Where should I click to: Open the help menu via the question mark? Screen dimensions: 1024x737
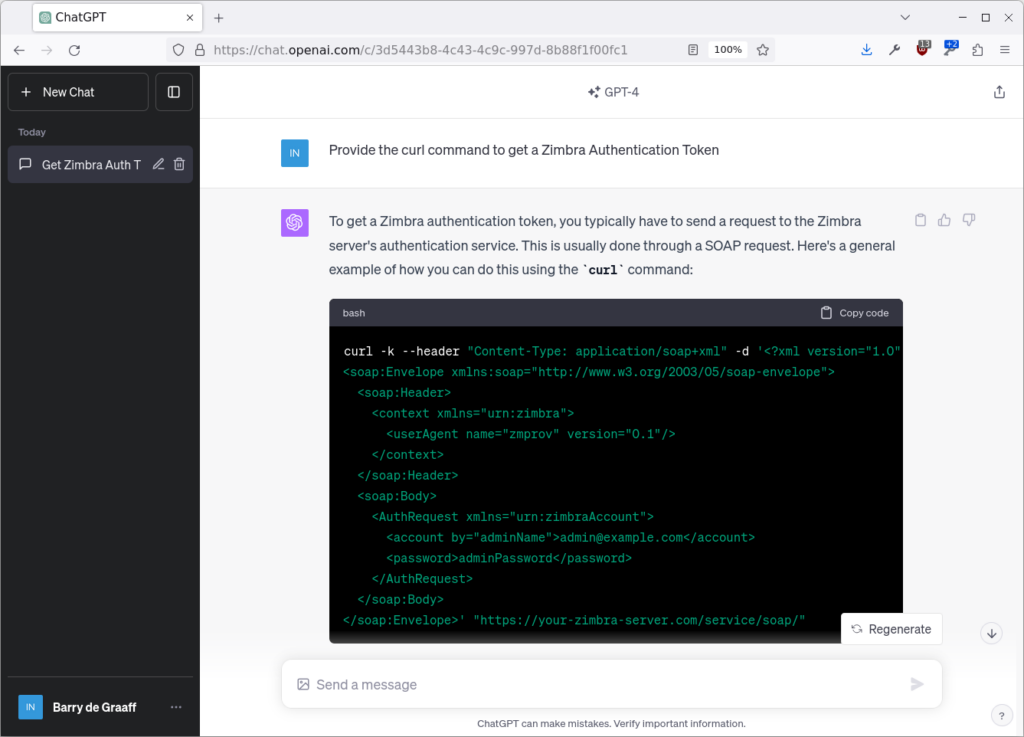point(1002,715)
